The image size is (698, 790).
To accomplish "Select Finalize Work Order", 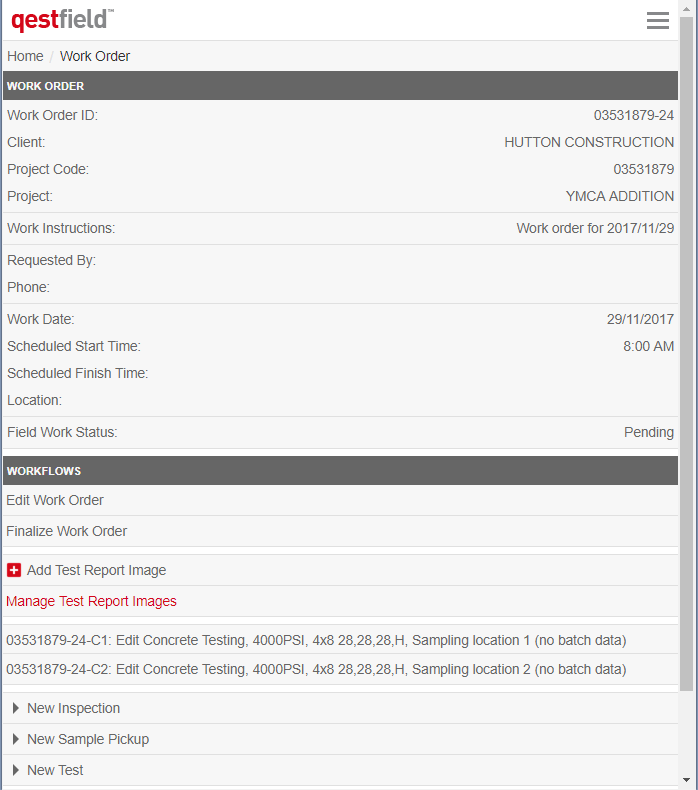I will point(67,531).
